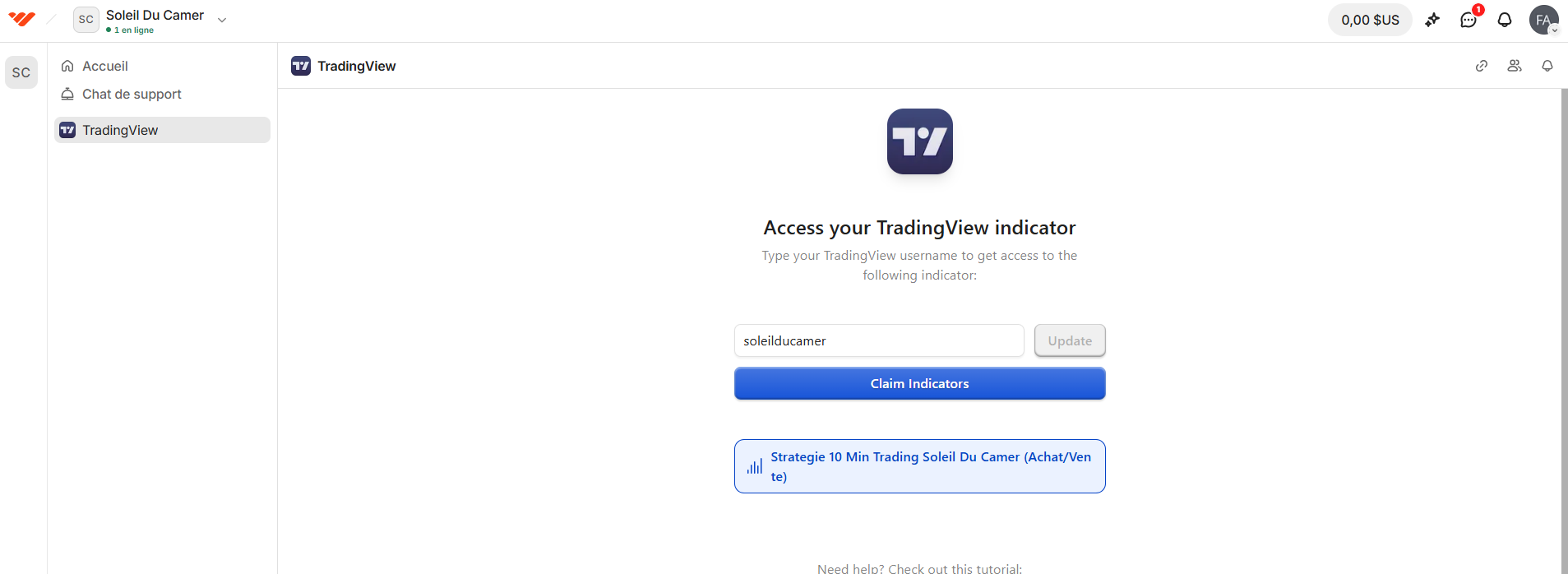Viewport: 1568px width, 574px height.
Task: Click the TradingView header logo
Action: tap(301, 66)
